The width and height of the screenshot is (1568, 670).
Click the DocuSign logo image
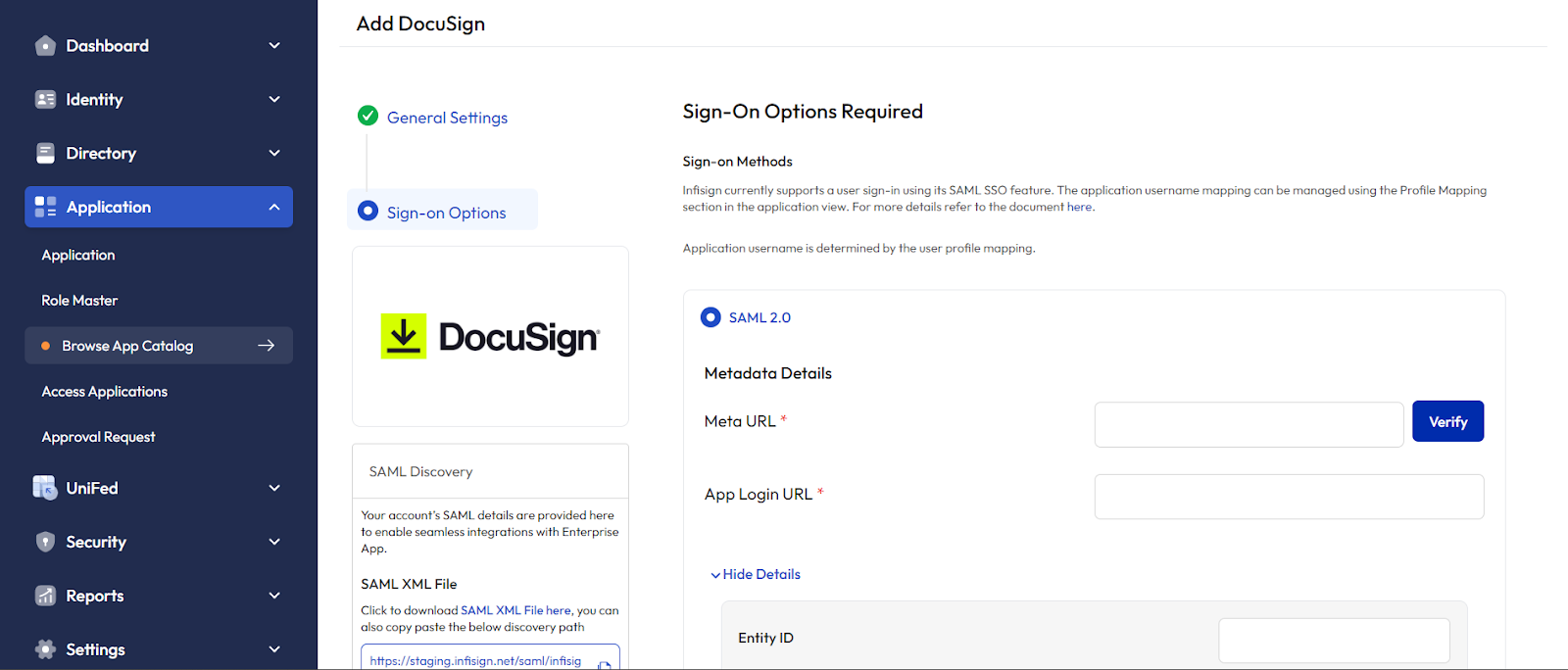(490, 337)
